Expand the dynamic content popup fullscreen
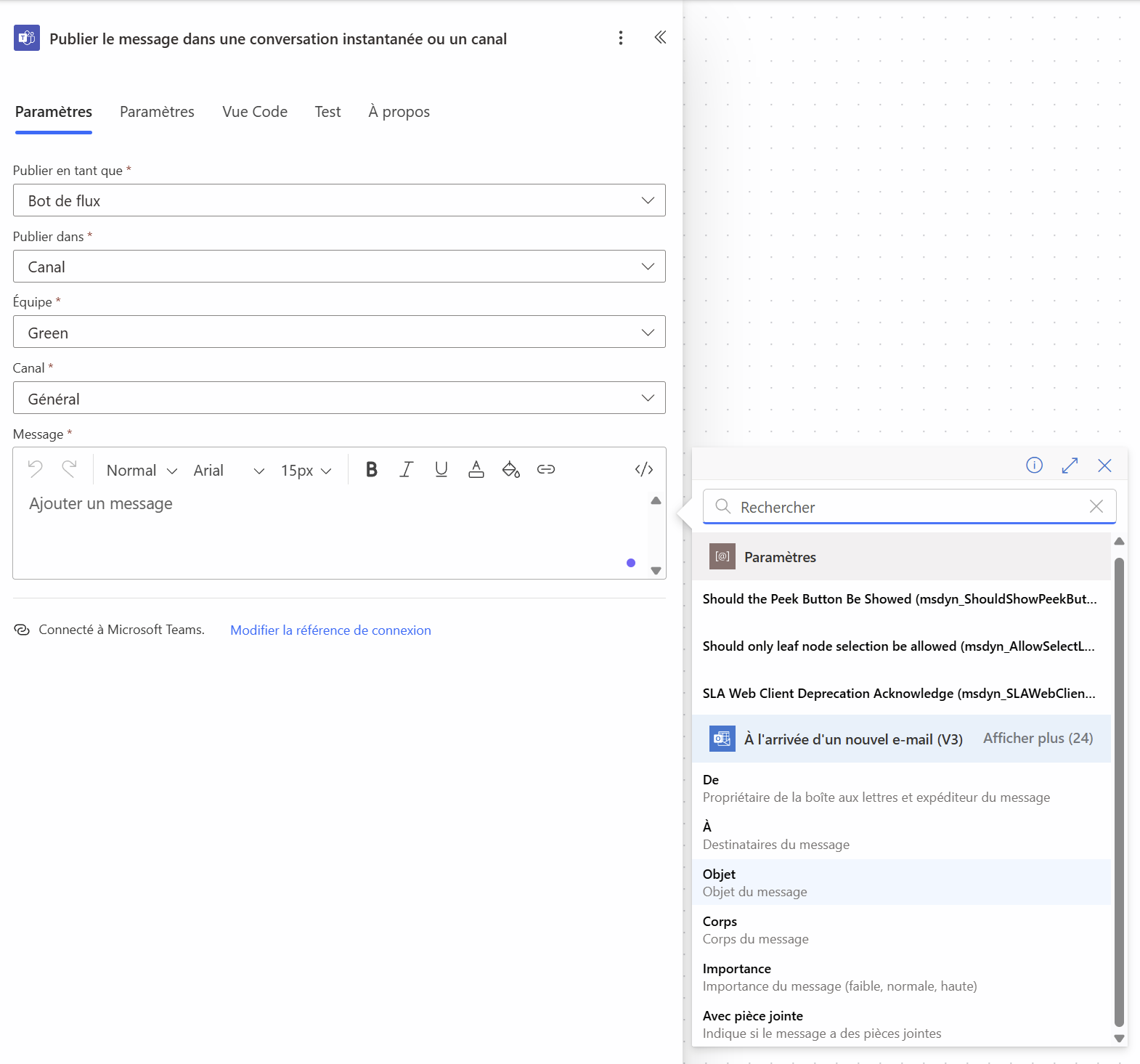The height and width of the screenshot is (1064, 1140). (x=1070, y=466)
